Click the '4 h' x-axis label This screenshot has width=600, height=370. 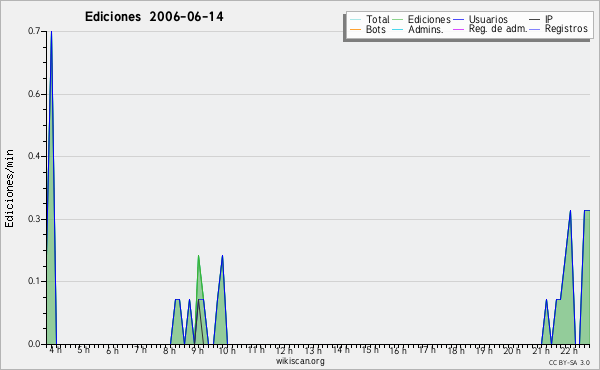click(55, 350)
